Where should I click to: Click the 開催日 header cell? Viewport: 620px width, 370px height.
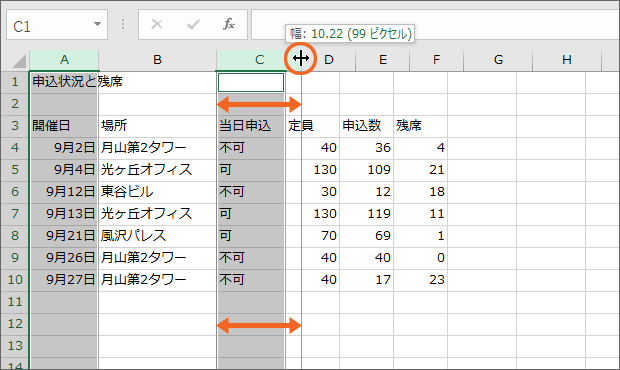click(64, 126)
